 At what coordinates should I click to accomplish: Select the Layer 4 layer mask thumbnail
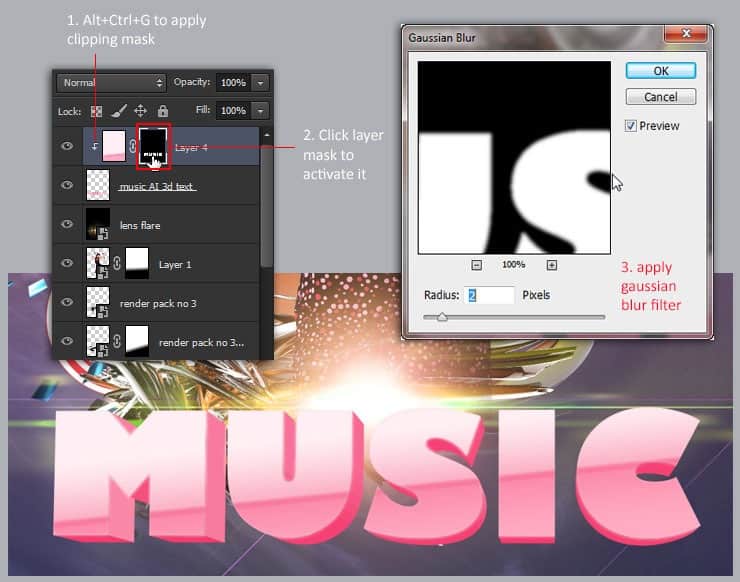point(153,147)
